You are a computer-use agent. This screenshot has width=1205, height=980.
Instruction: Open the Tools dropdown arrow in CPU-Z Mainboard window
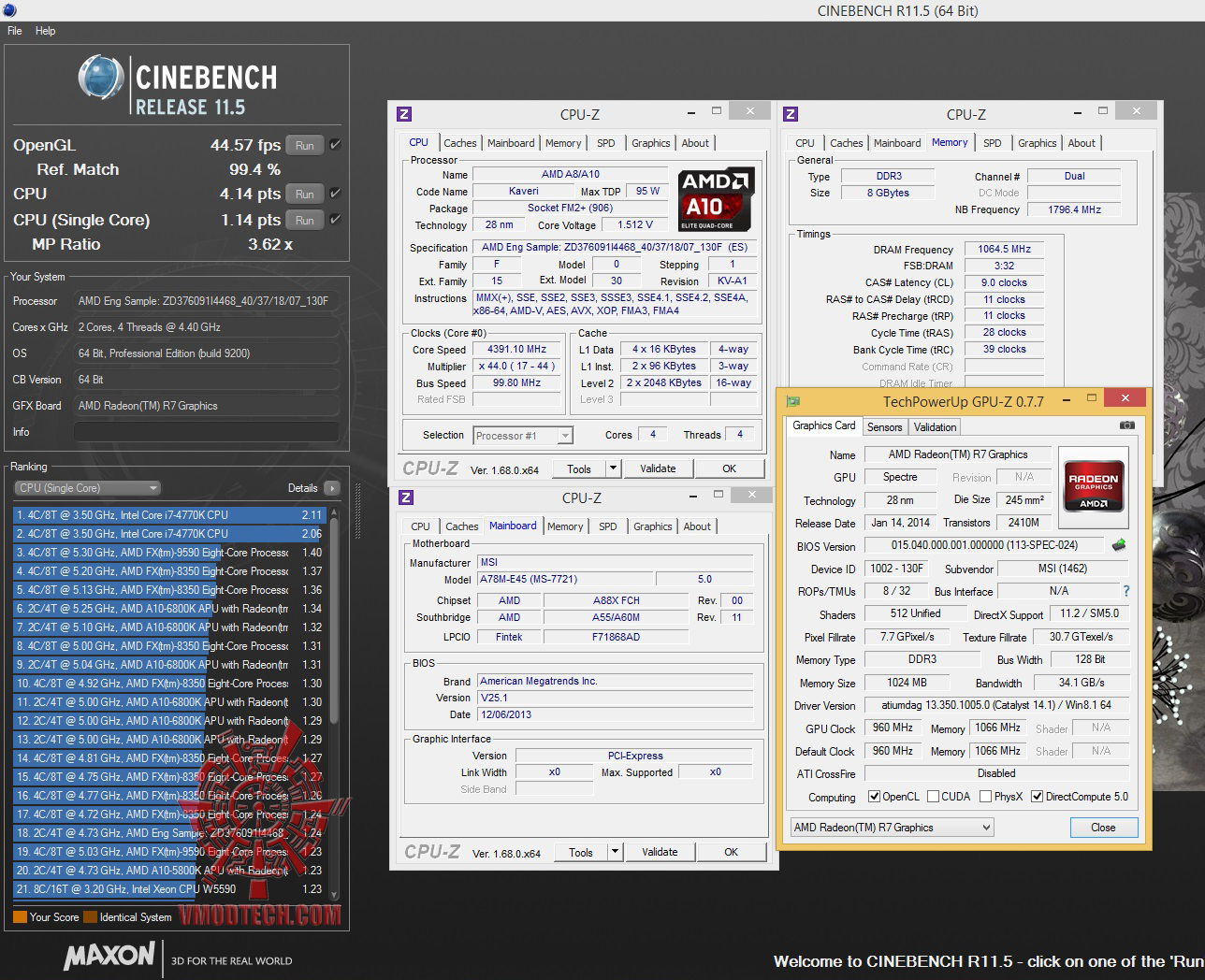coord(615,852)
